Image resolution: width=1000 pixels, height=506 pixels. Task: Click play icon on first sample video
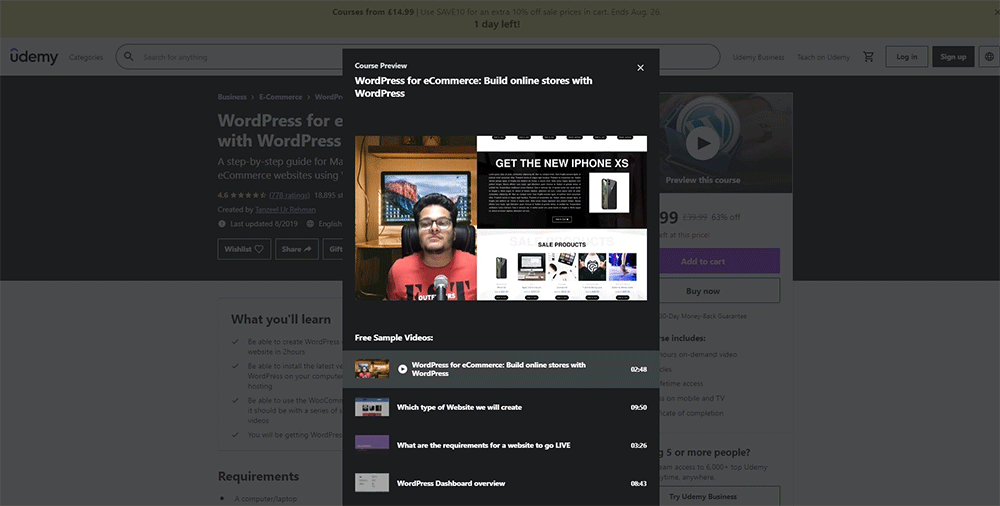pos(403,369)
